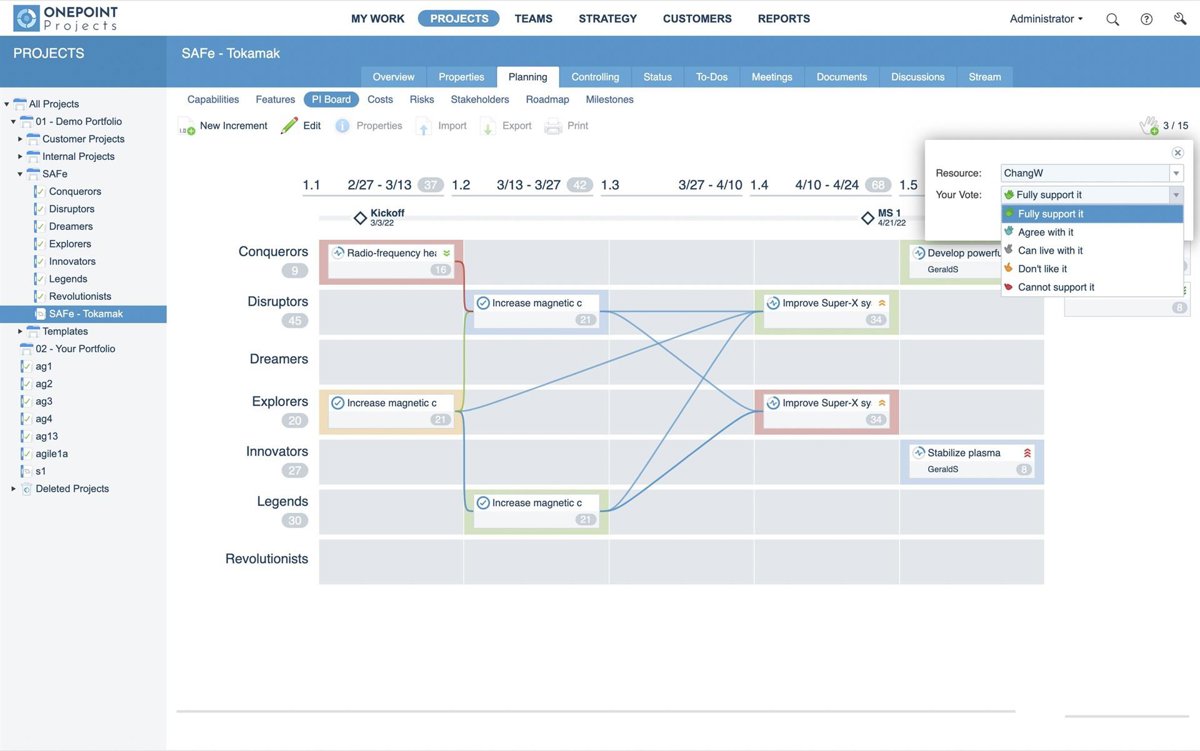Collapse the SAFe tree folder
This screenshot has height=751, width=1200.
pos(20,174)
